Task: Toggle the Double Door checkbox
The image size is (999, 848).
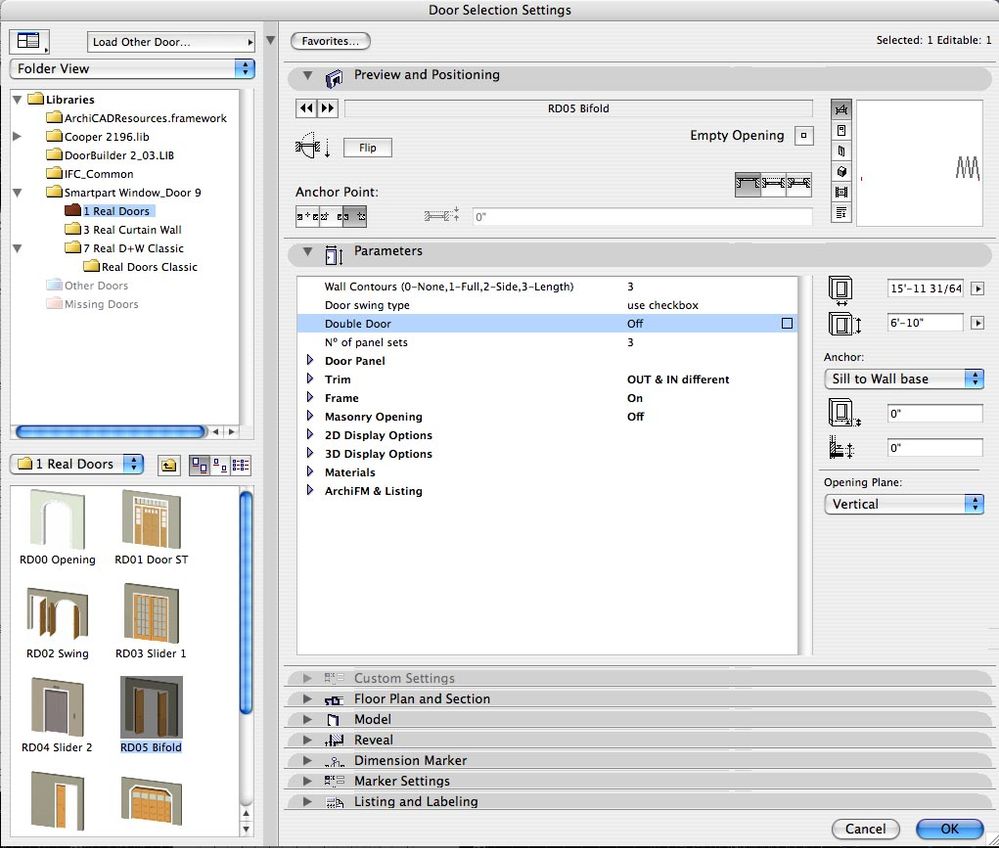Action: 787,324
